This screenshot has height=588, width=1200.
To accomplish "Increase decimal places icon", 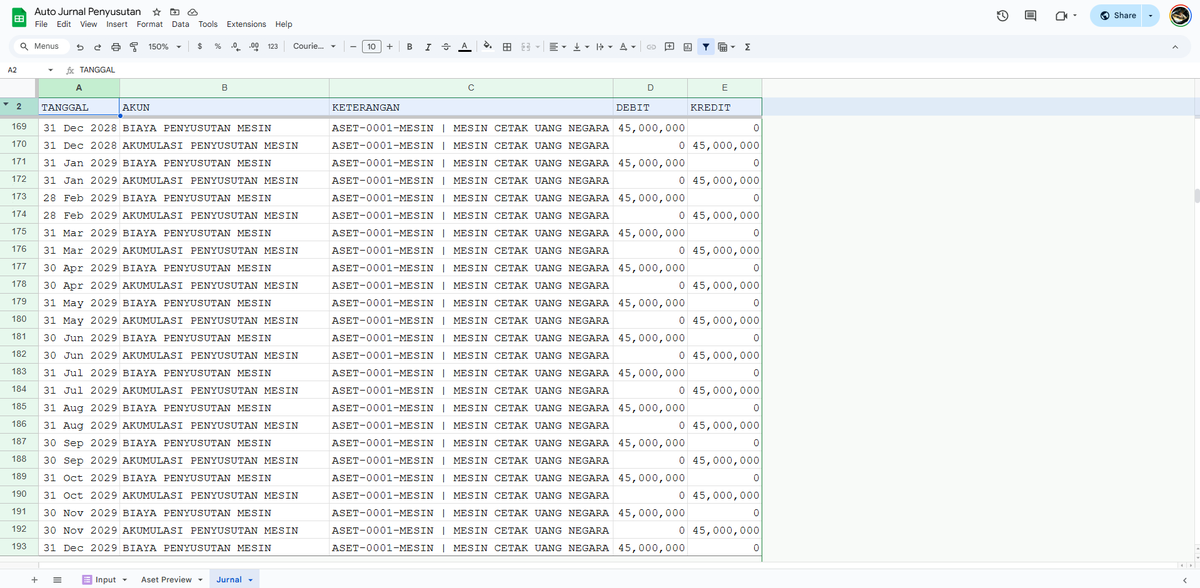I will [x=254, y=46].
